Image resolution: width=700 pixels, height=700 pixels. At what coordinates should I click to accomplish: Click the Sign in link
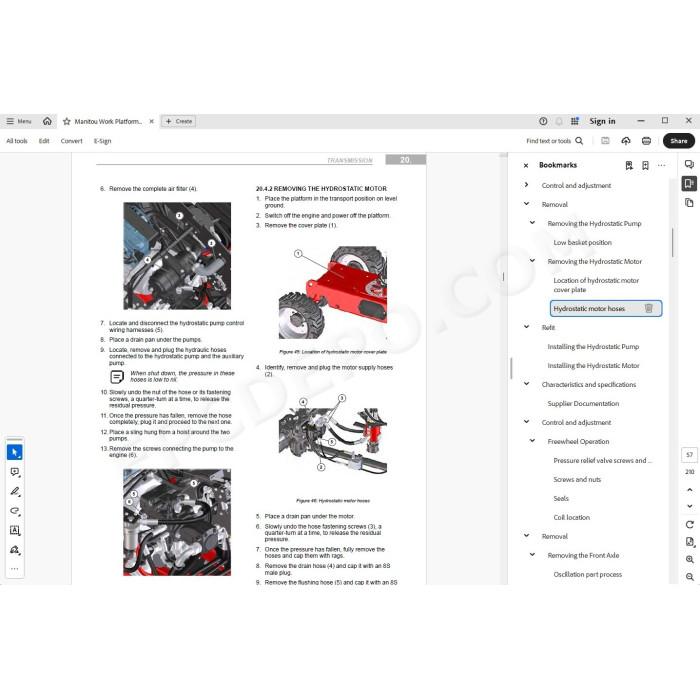(x=602, y=121)
